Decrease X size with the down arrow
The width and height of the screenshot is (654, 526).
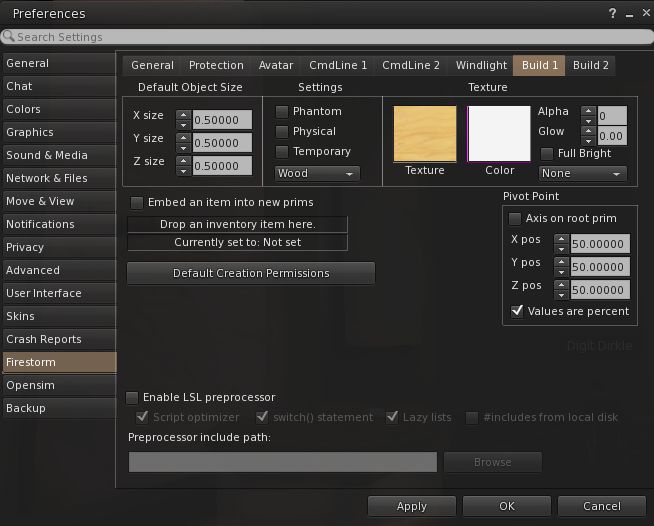click(x=184, y=125)
